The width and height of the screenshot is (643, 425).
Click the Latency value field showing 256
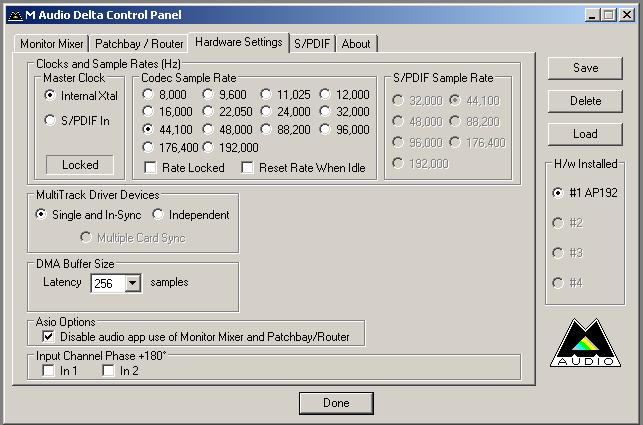click(x=108, y=283)
